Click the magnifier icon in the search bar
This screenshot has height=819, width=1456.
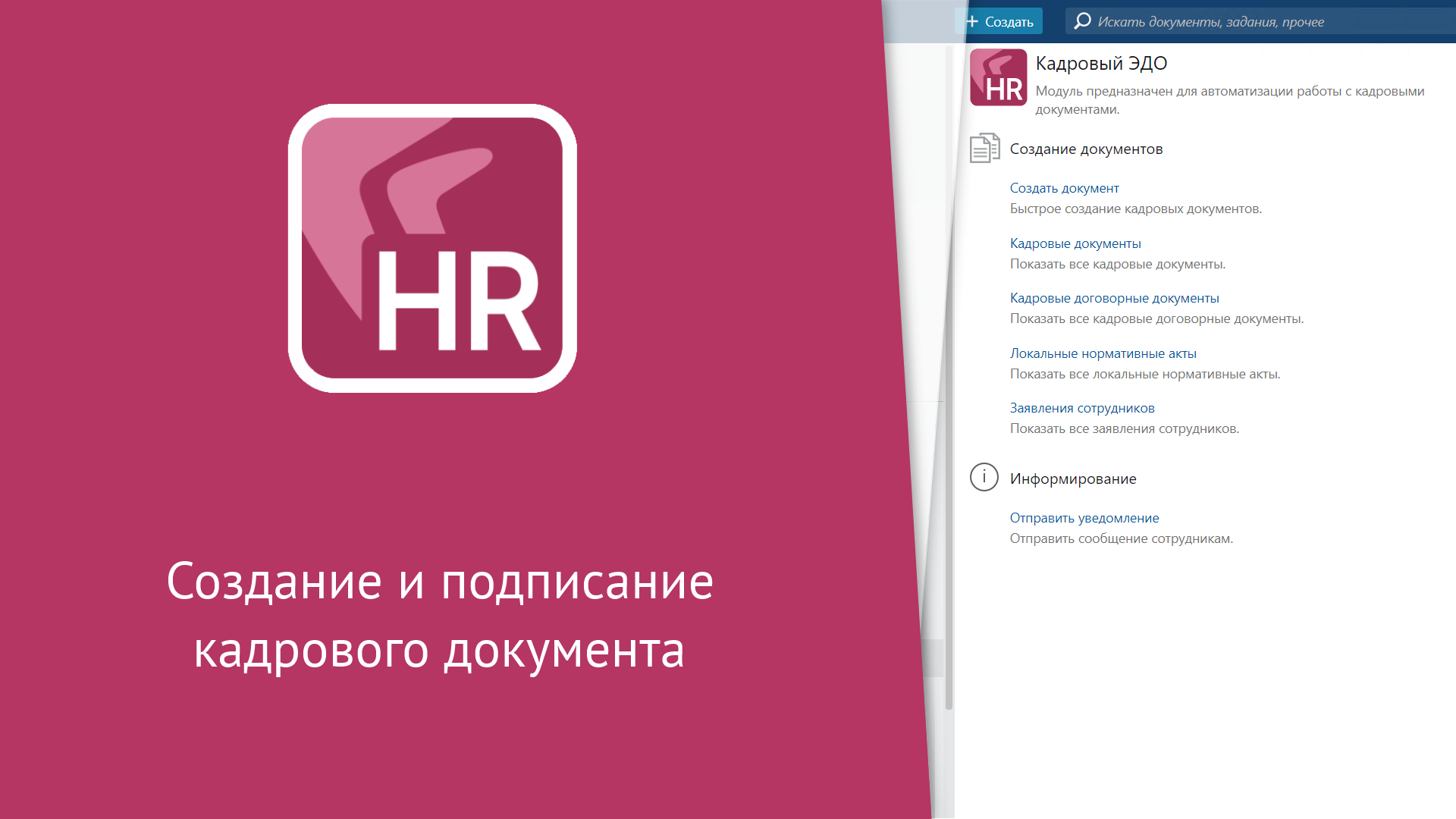point(1082,21)
